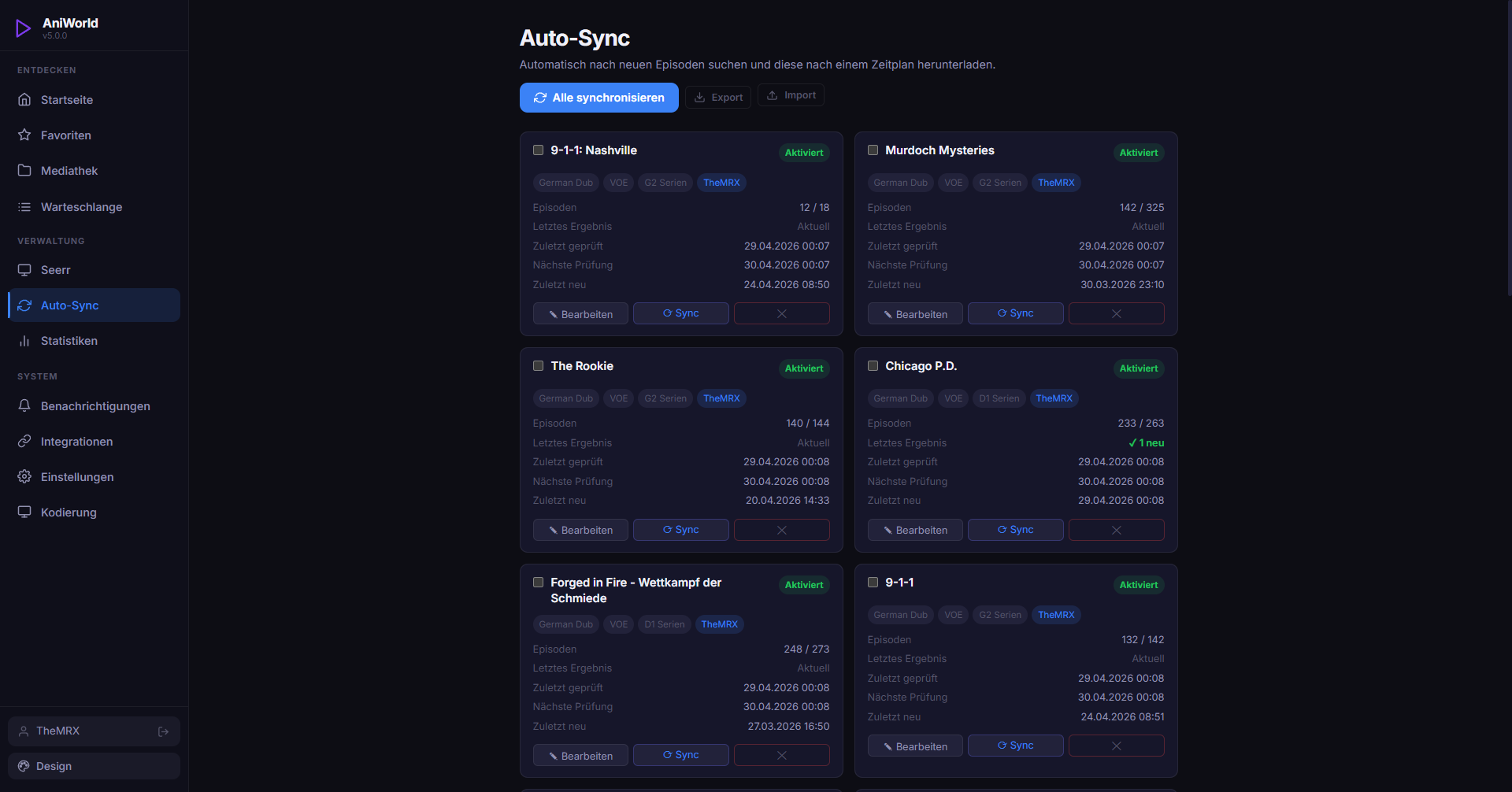Edit Forged in Fire with Bearbeiten
This screenshot has width=1512, height=792.
(580, 755)
